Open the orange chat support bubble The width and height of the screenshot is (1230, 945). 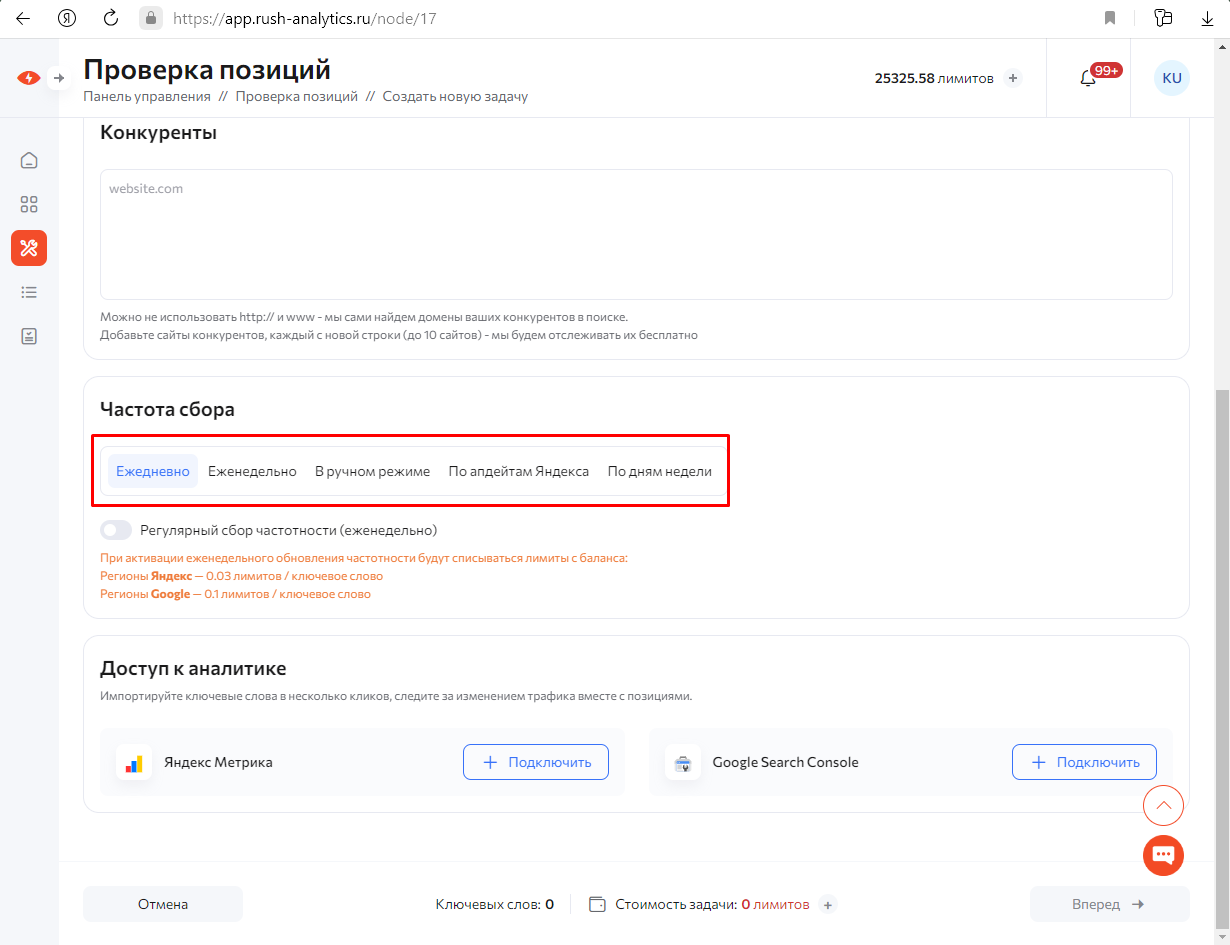click(x=1163, y=855)
